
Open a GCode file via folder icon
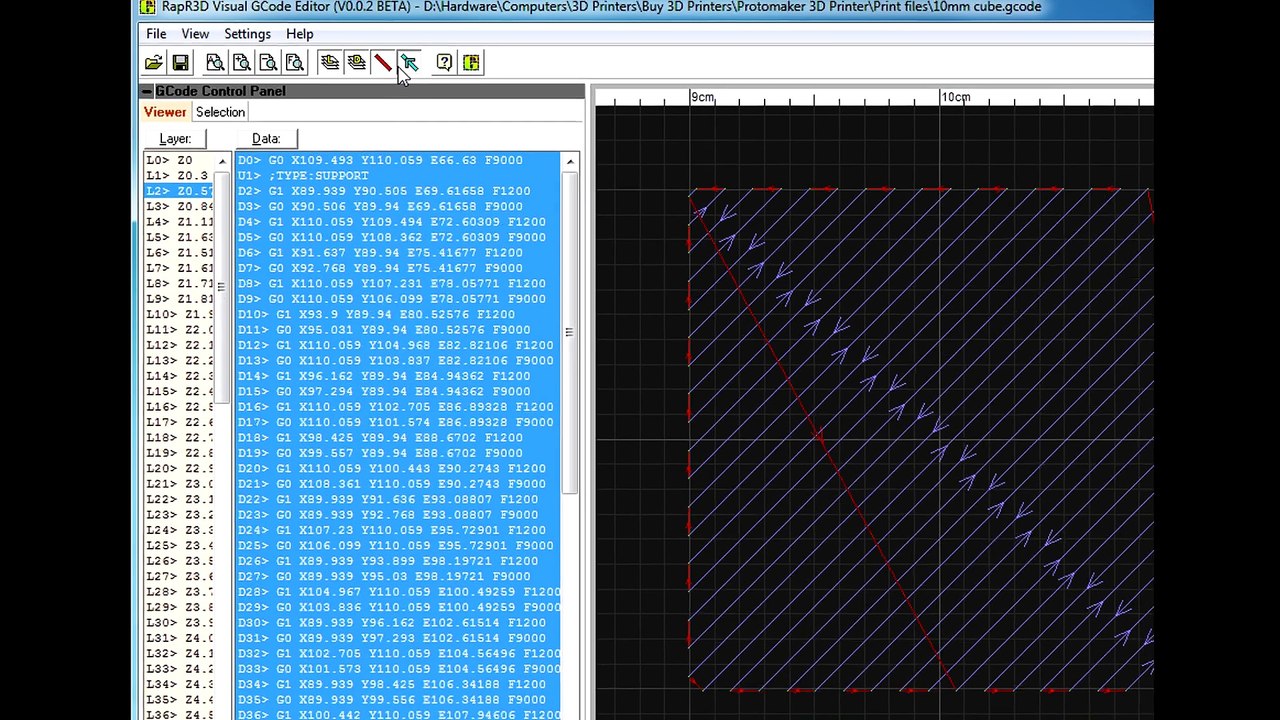click(x=153, y=63)
